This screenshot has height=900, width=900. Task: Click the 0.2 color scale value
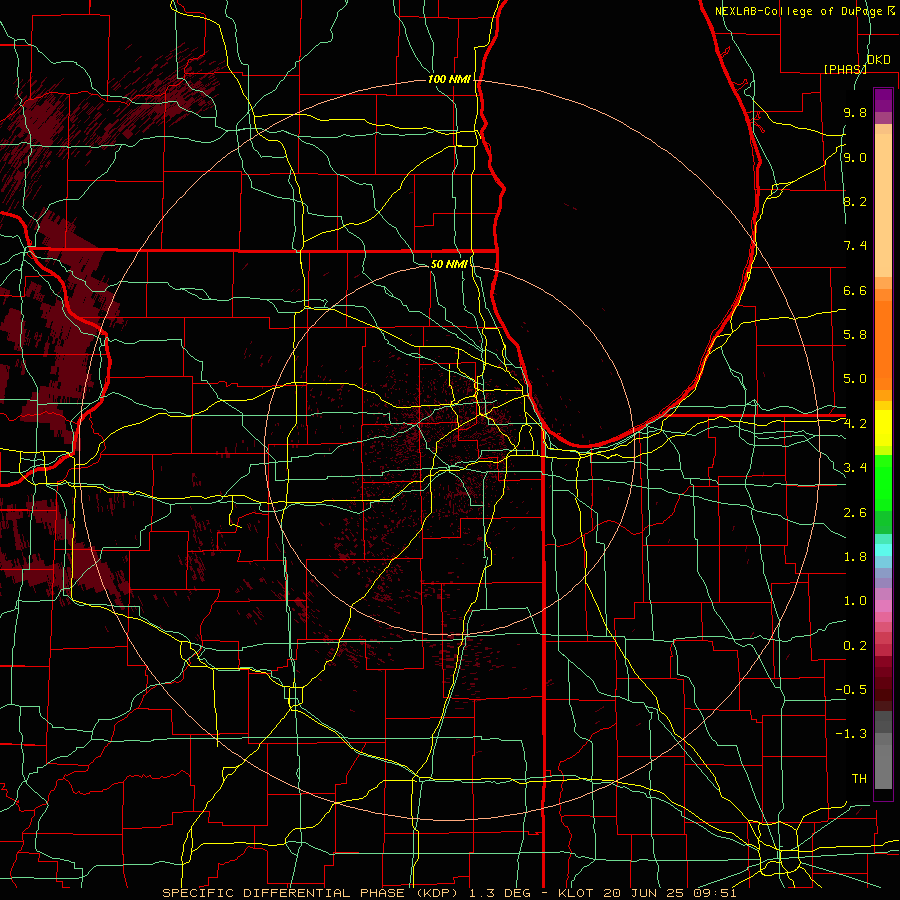click(855, 646)
